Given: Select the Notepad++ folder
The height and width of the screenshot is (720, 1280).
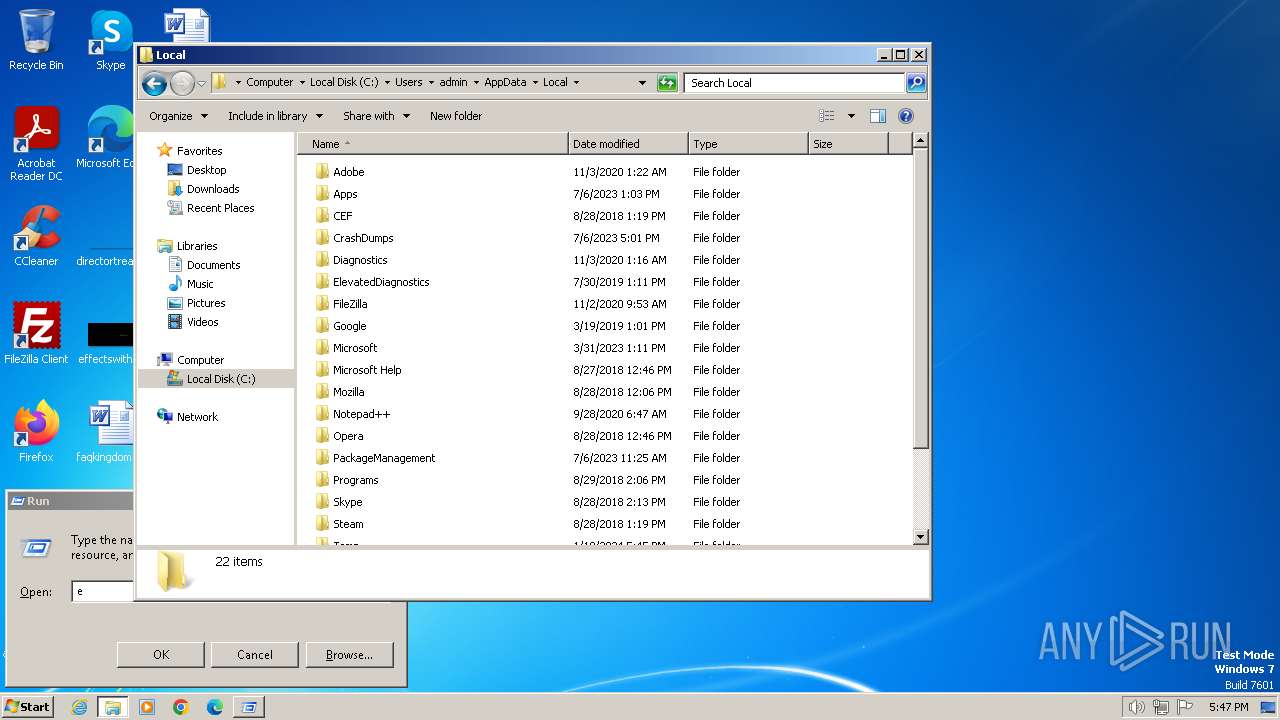Looking at the screenshot, I should pos(361,414).
